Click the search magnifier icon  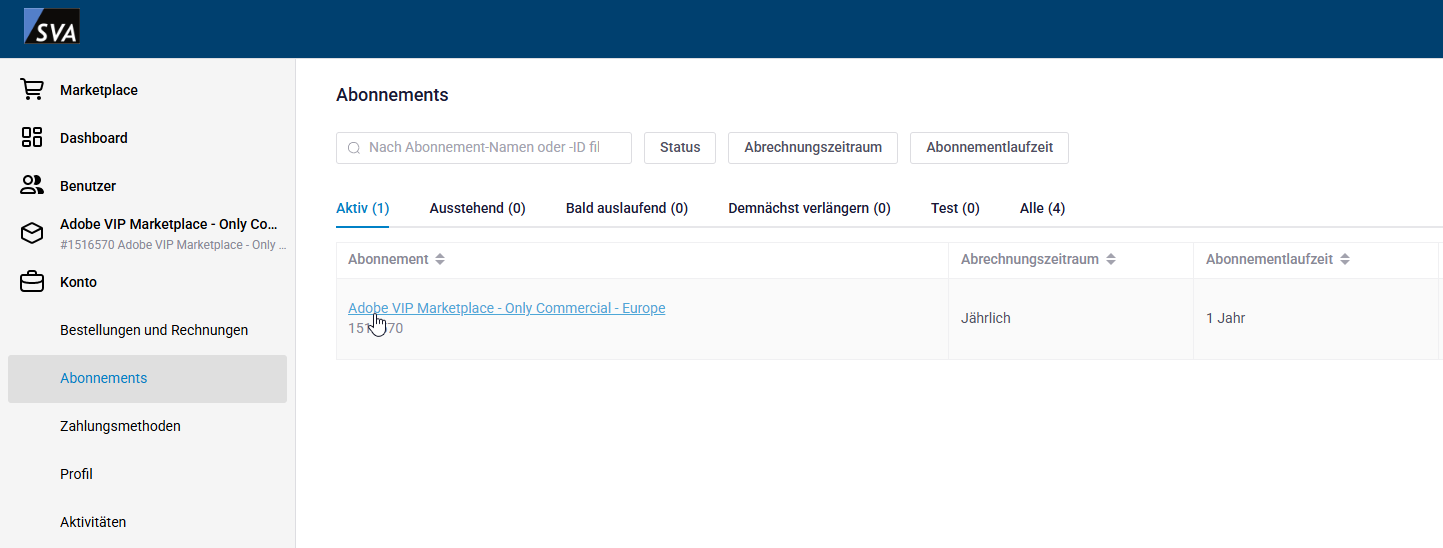pos(354,148)
